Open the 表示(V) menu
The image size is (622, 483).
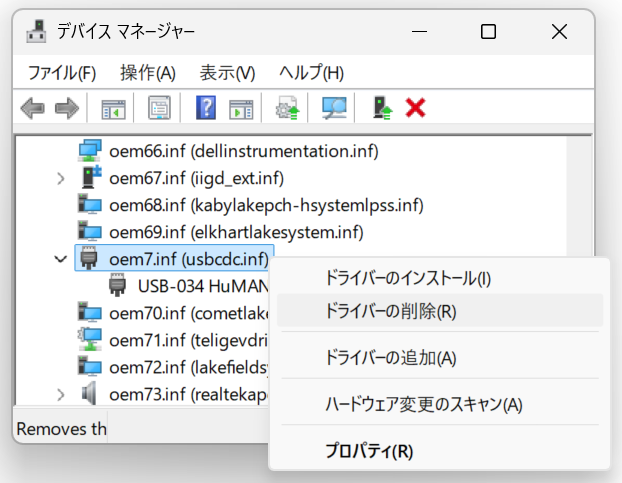point(227,73)
